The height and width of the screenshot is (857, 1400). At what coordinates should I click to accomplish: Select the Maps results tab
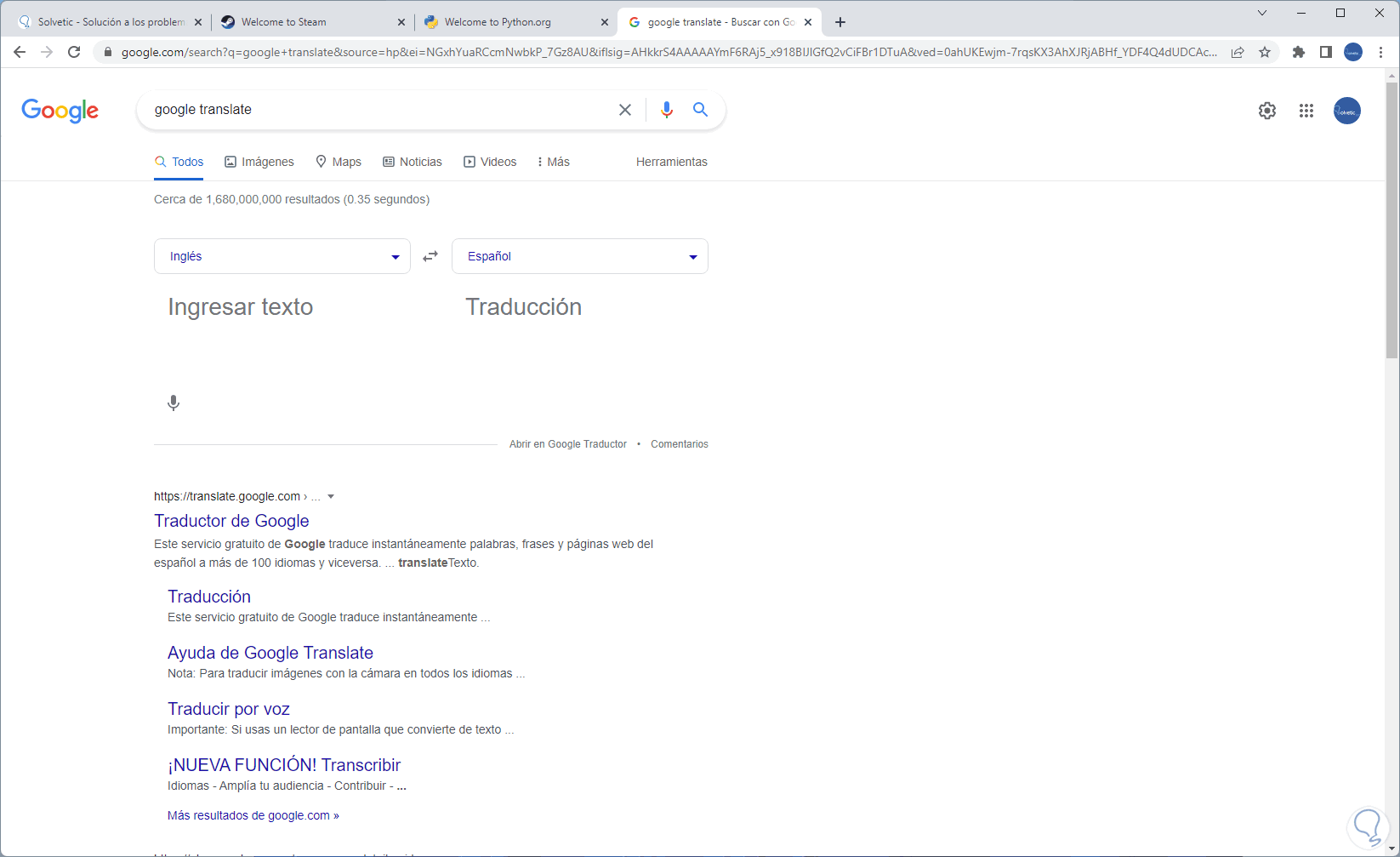point(339,162)
